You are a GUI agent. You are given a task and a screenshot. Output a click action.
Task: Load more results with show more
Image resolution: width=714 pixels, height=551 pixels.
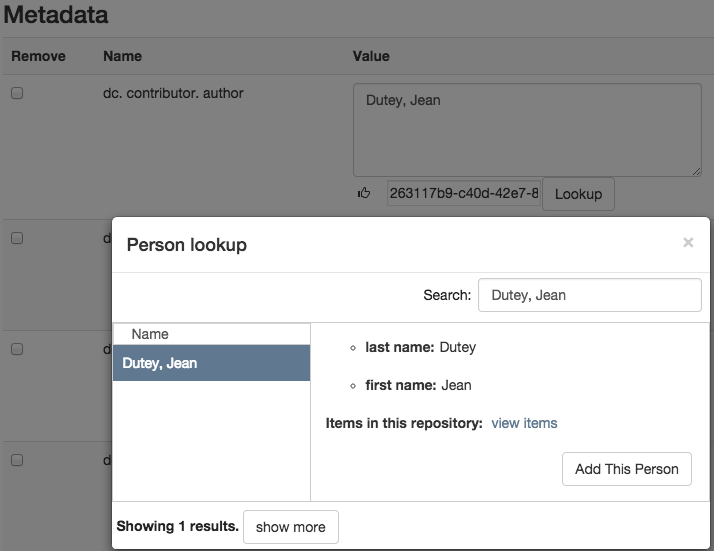point(290,527)
